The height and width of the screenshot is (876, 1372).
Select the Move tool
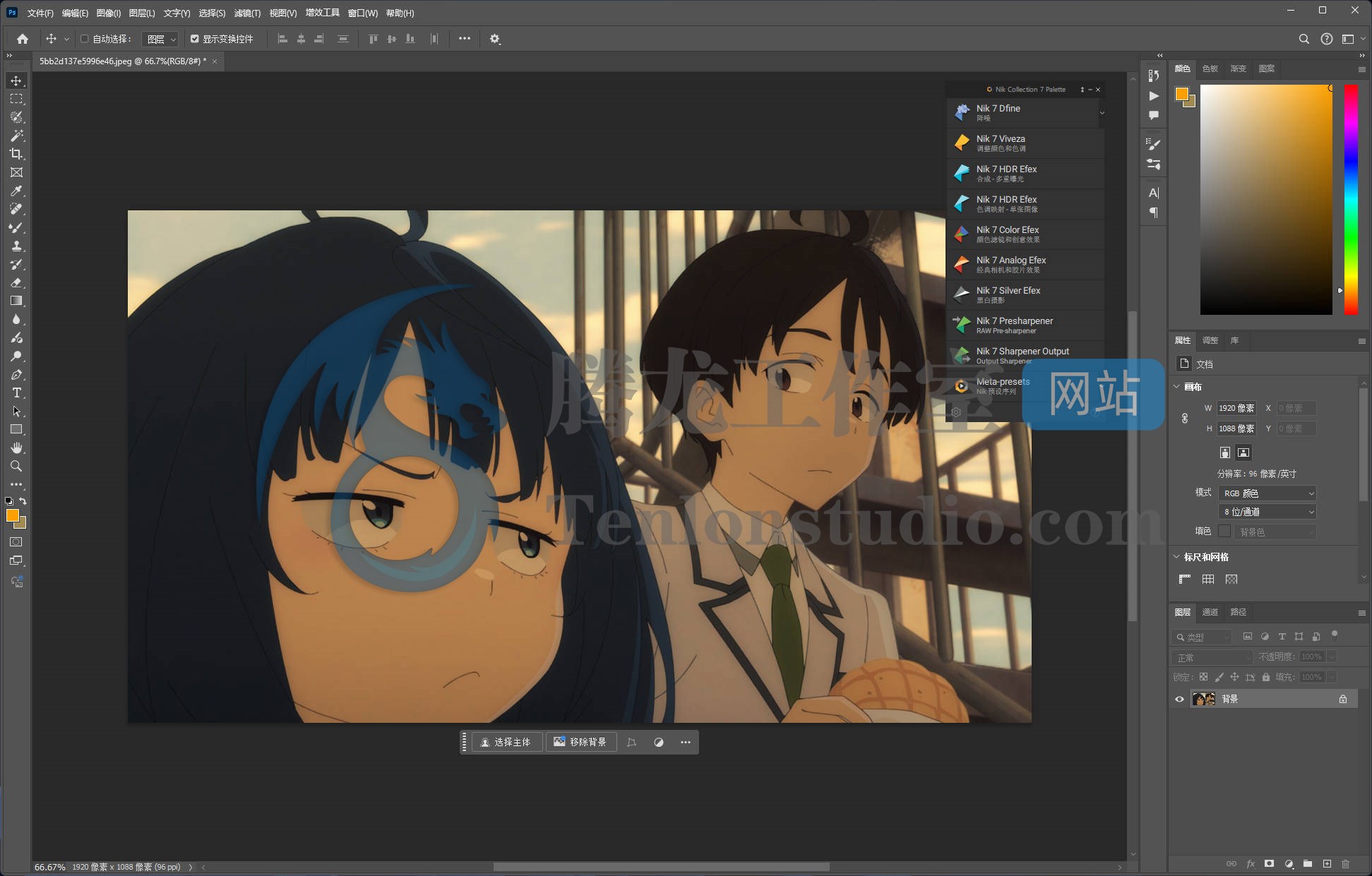[x=16, y=80]
